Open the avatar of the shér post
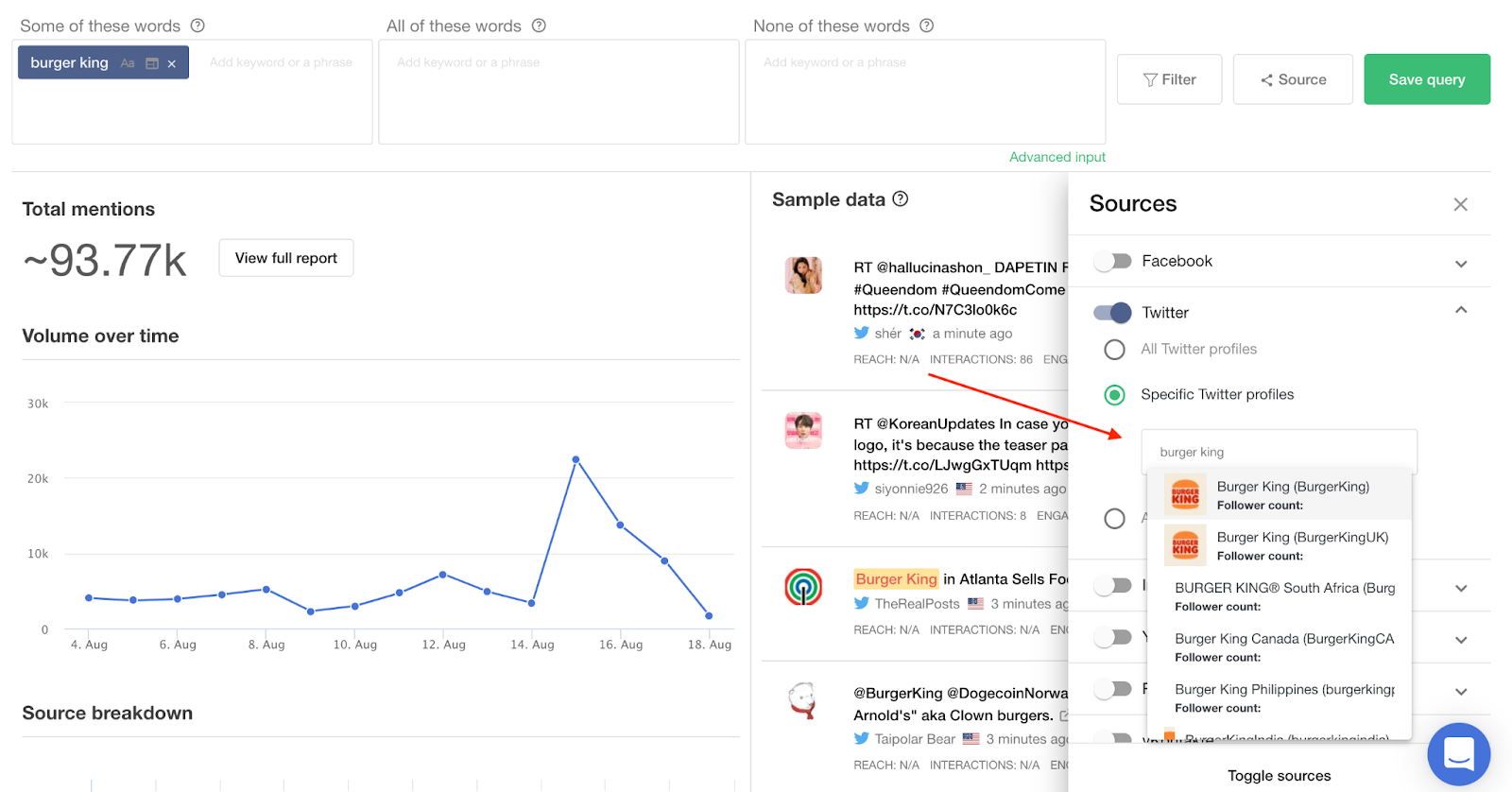 click(x=803, y=275)
